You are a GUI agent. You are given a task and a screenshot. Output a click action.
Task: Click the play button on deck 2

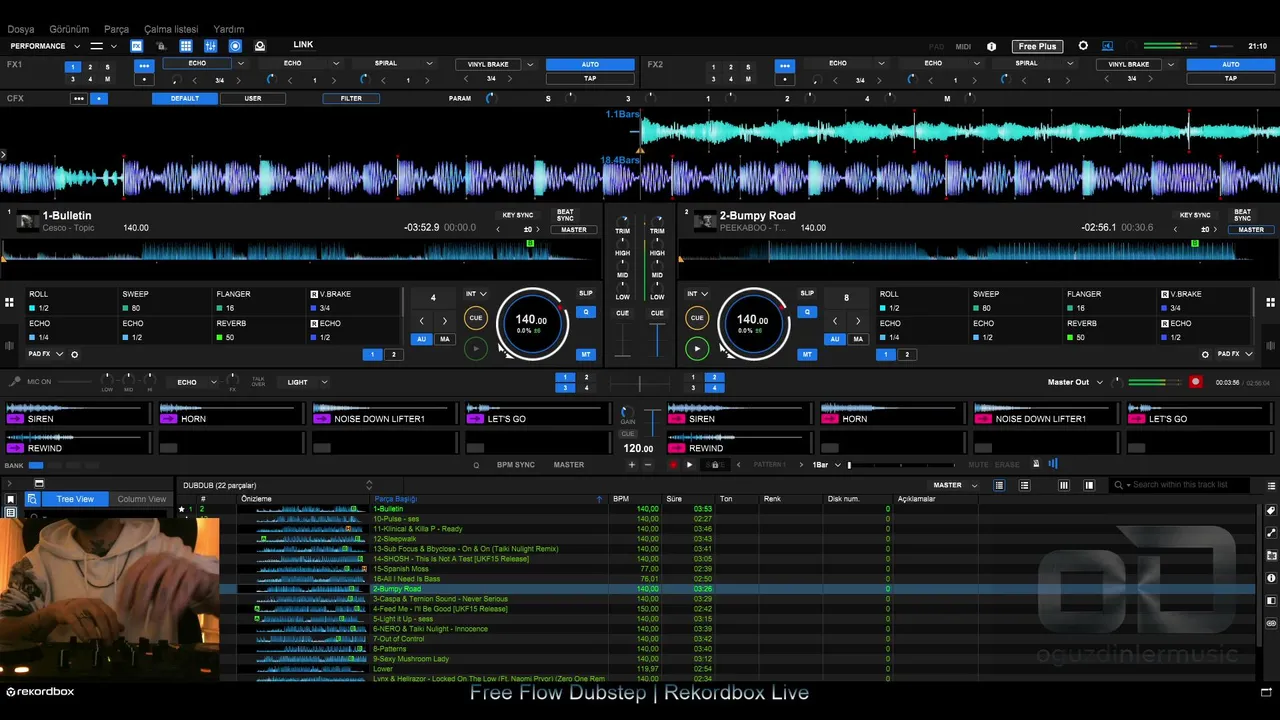click(x=697, y=348)
